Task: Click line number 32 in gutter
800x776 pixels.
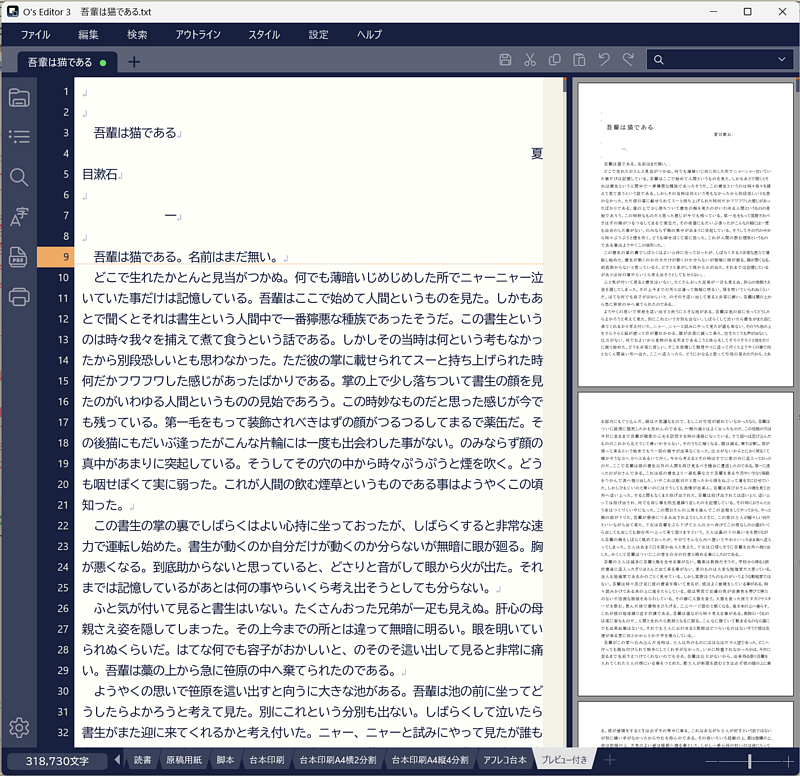Action: coord(63,732)
